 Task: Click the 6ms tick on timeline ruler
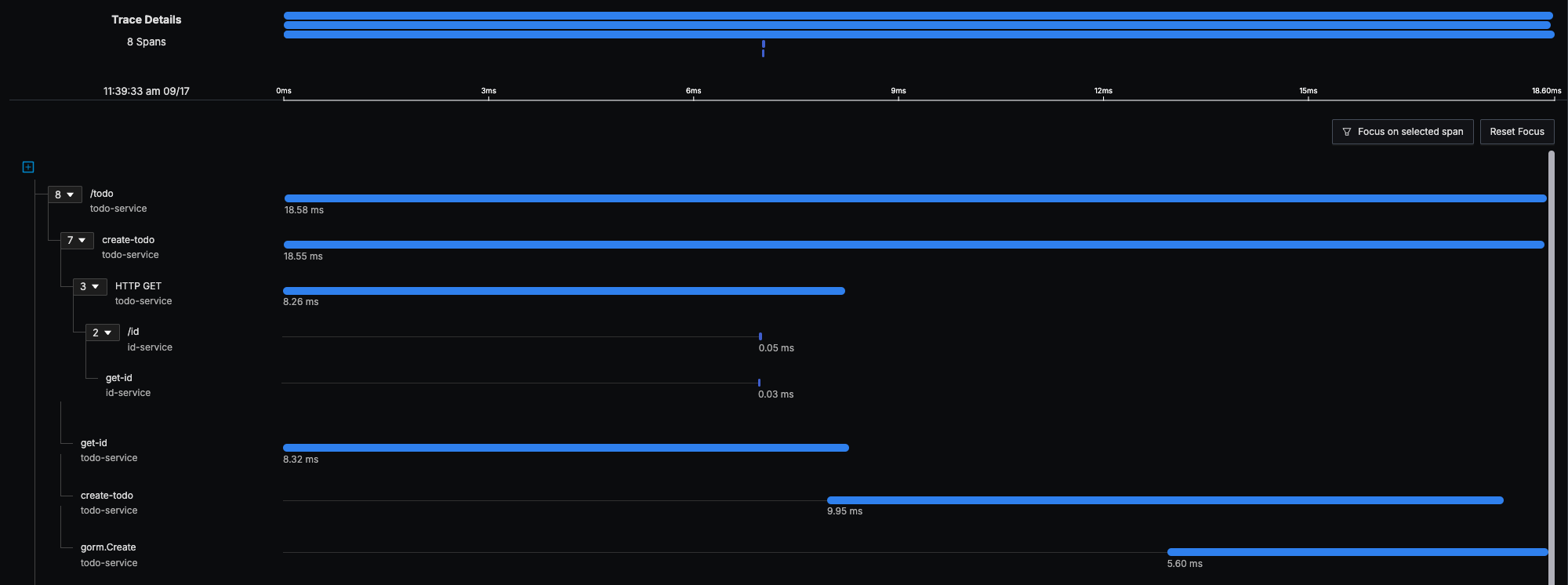click(x=693, y=91)
